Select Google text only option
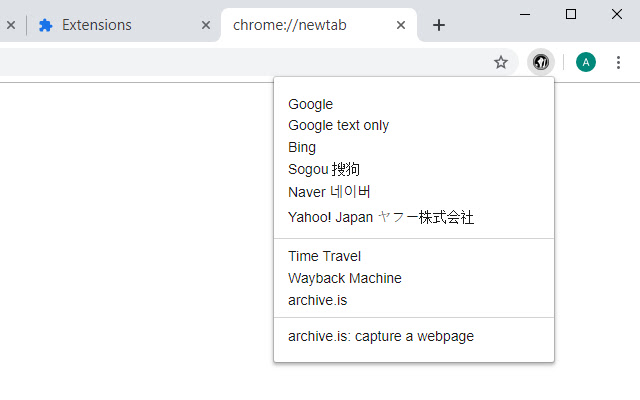 338,125
